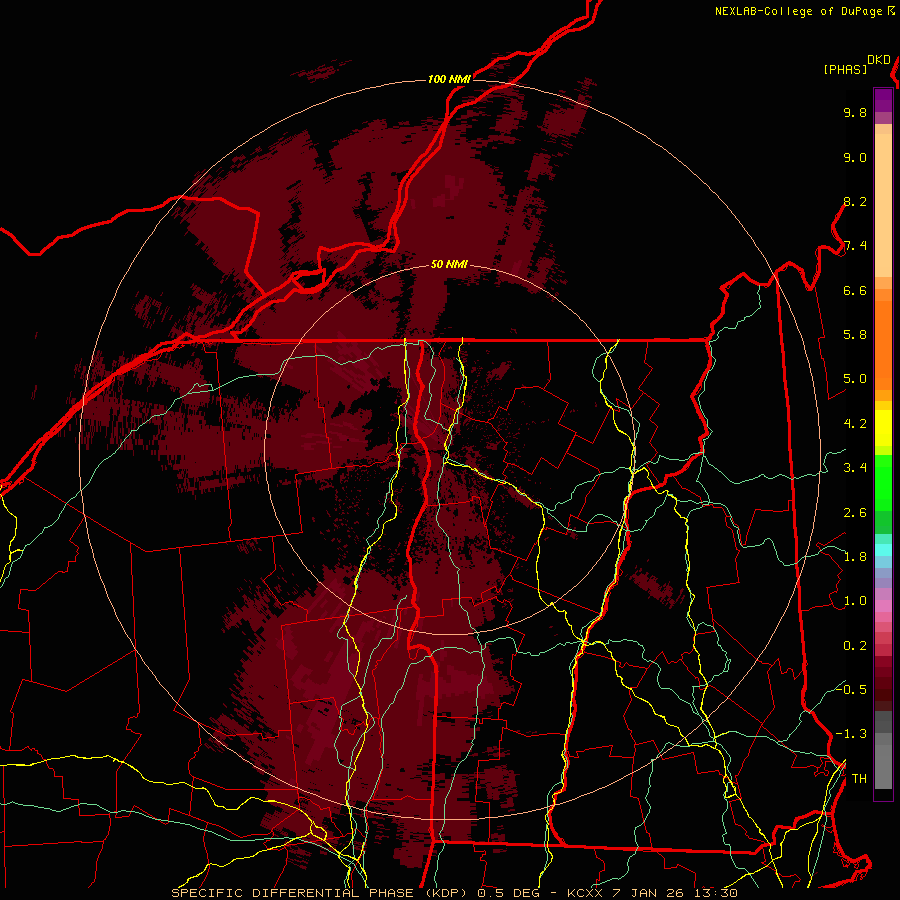Click the 1.8 legend value
The width and height of the screenshot is (900, 900).
855,557
